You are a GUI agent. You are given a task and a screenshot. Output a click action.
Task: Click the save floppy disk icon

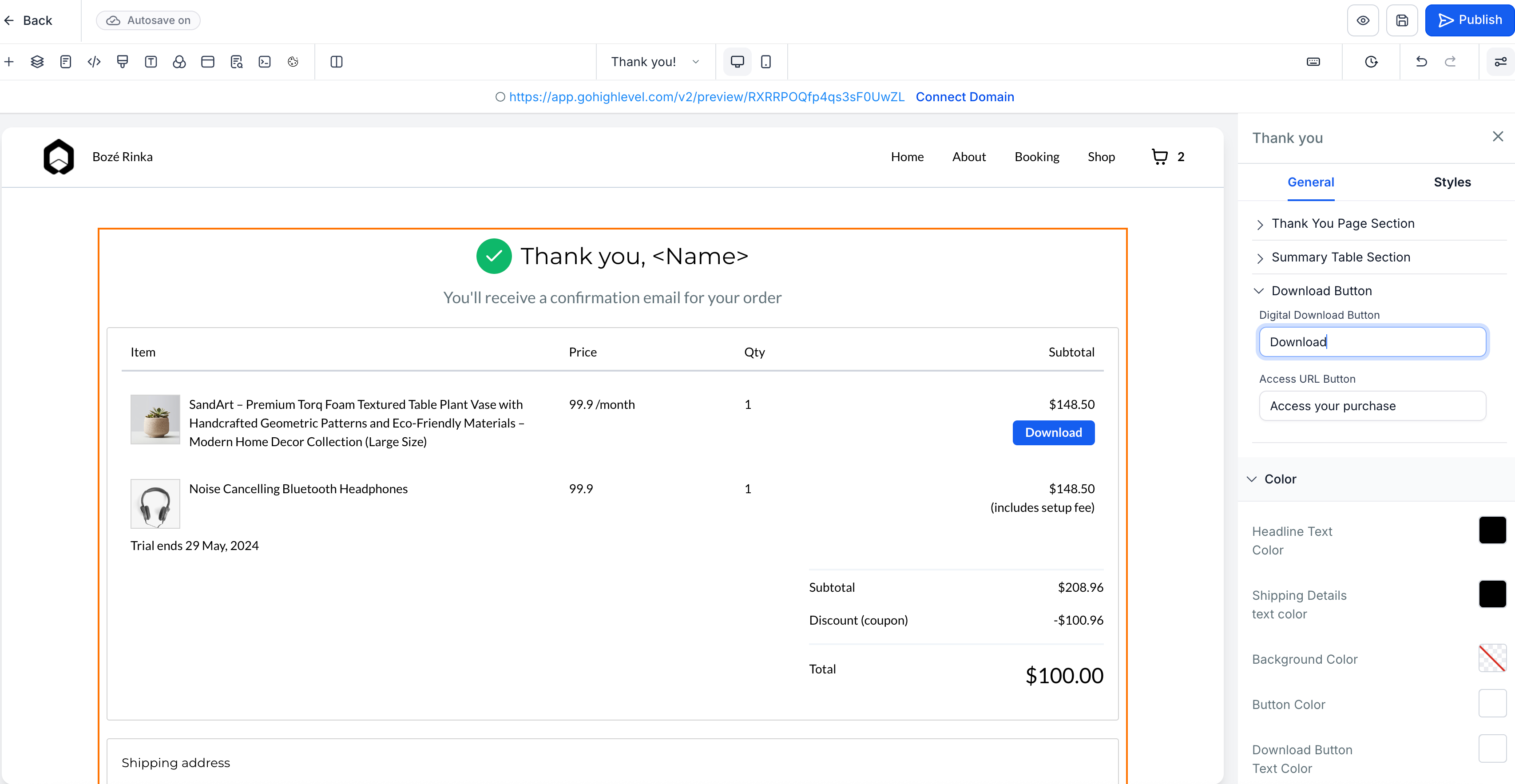[x=1402, y=20]
